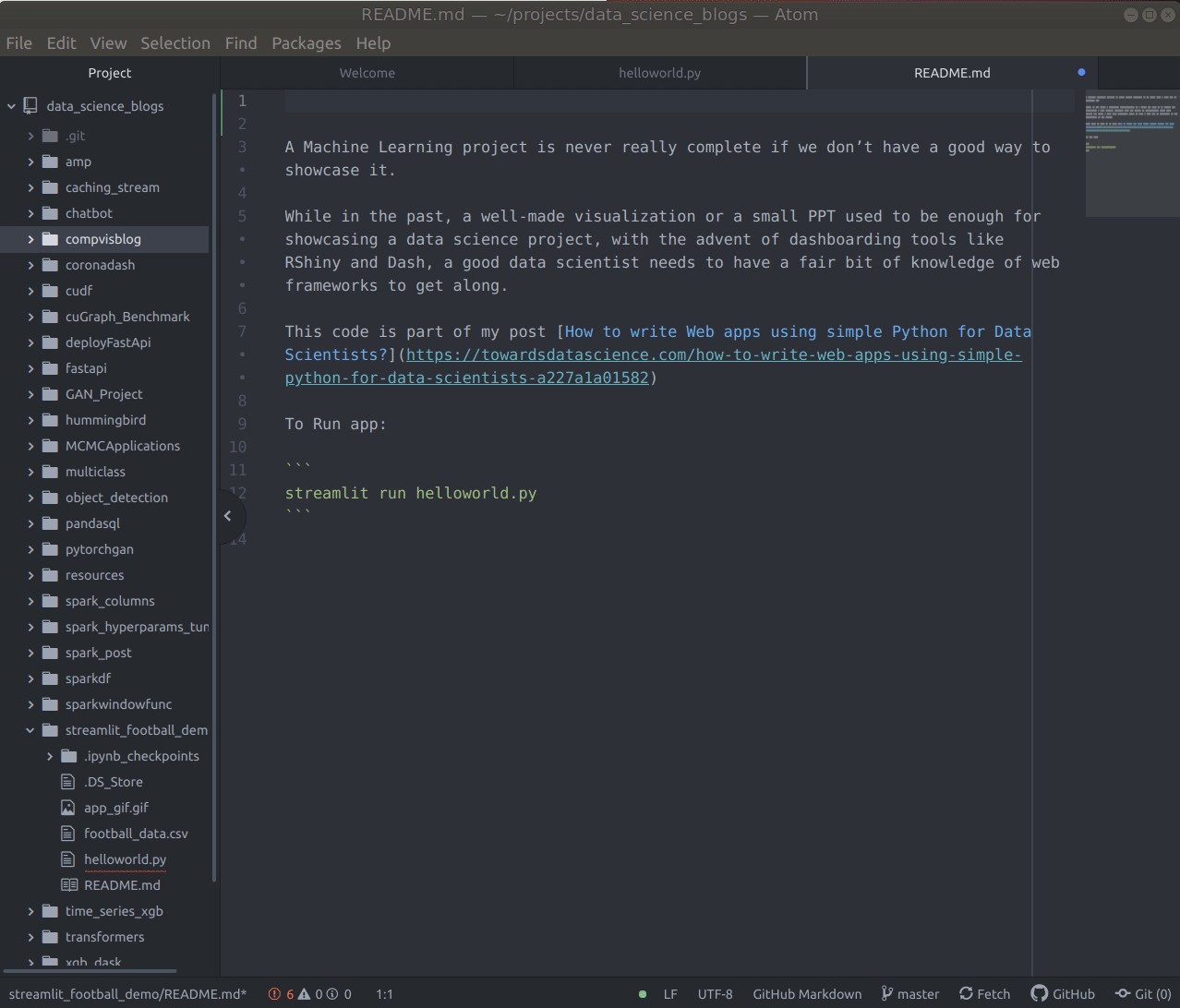The height and width of the screenshot is (1008, 1180).
Task: Switch to the Welcome tab
Action: tap(367, 73)
